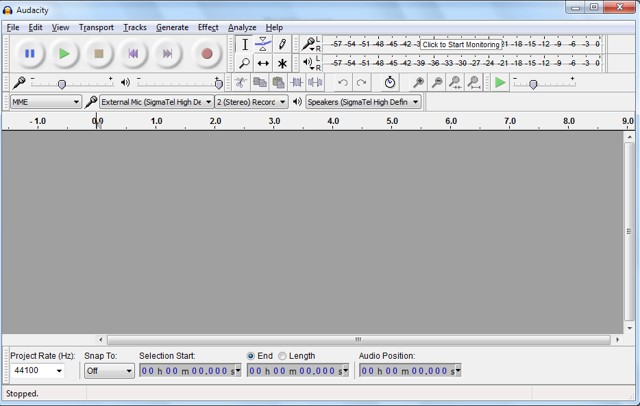Open the 2 (Stereo) recording channels dropdown

click(x=251, y=102)
